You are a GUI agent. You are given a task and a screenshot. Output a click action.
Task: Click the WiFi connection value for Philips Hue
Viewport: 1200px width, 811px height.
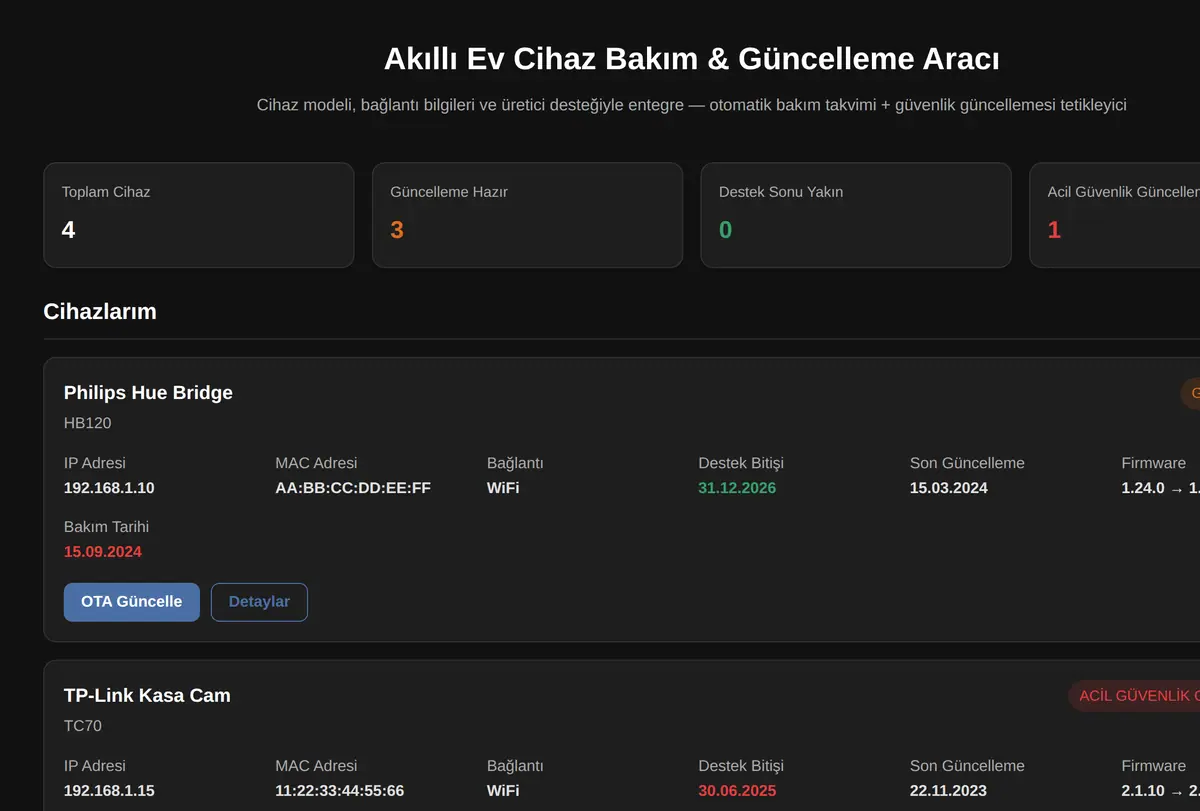click(503, 488)
